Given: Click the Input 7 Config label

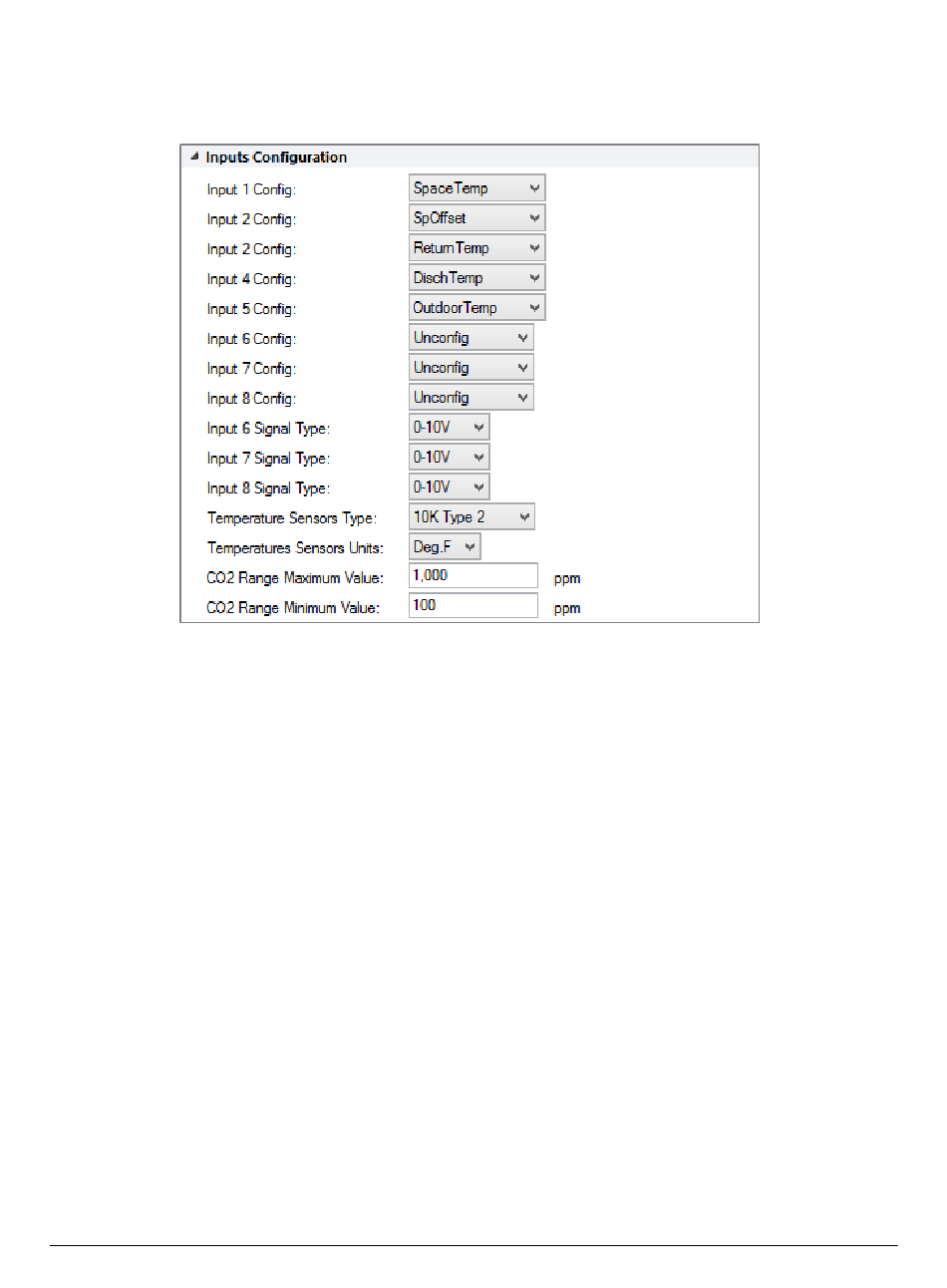Looking at the screenshot, I should [251, 369].
